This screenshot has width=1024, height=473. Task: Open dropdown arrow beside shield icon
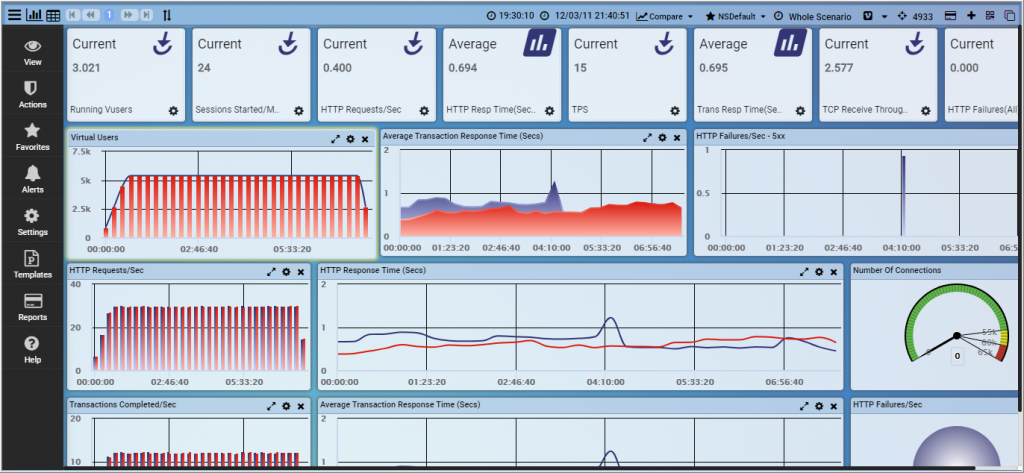click(x=884, y=16)
